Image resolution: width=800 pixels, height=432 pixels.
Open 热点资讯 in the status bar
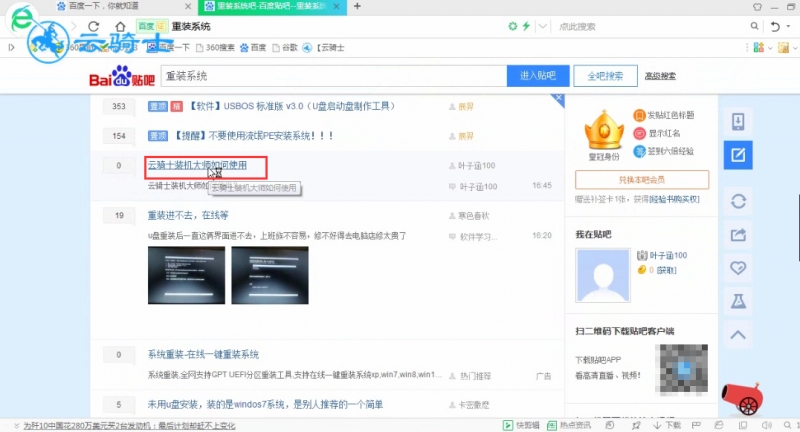pos(569,425)
